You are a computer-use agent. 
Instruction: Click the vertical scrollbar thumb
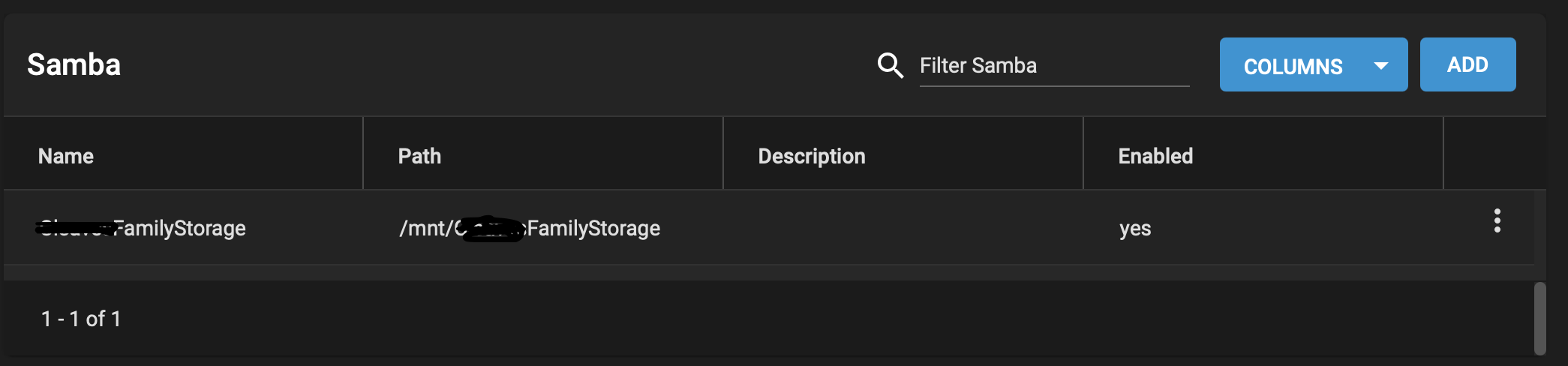(x=1539, y=318)
